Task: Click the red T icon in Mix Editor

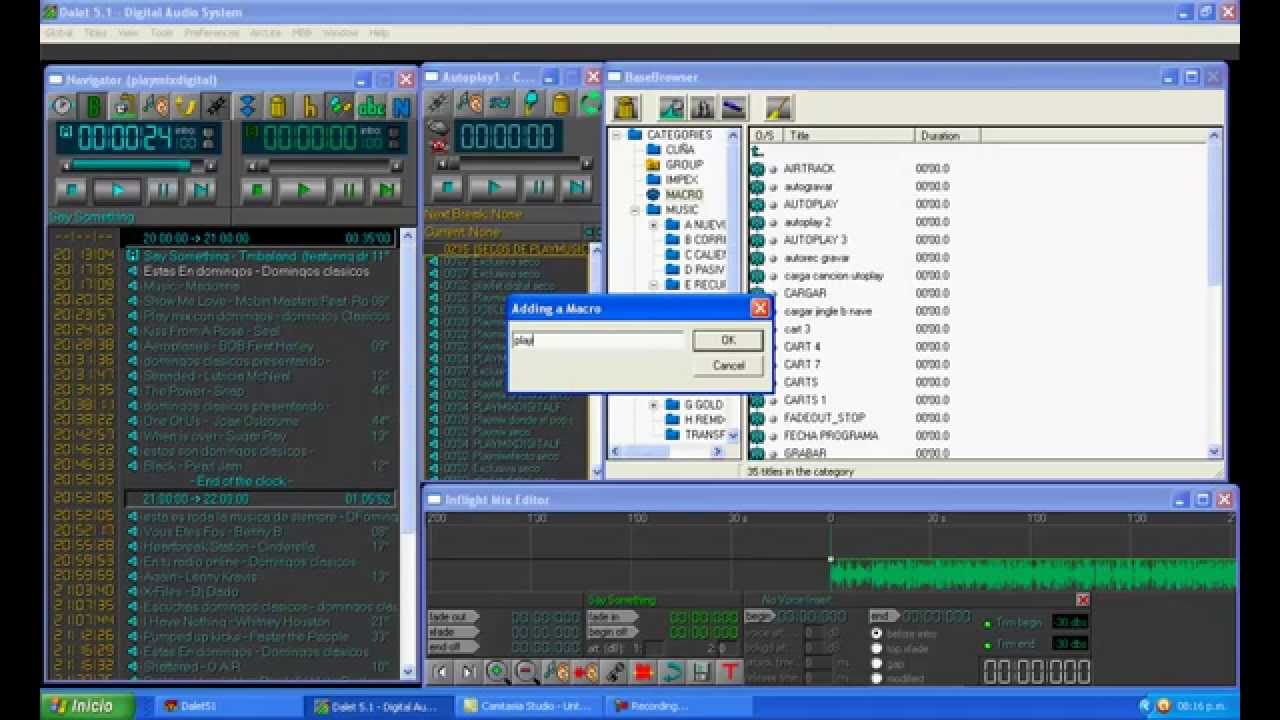Action: coord(730,672)
